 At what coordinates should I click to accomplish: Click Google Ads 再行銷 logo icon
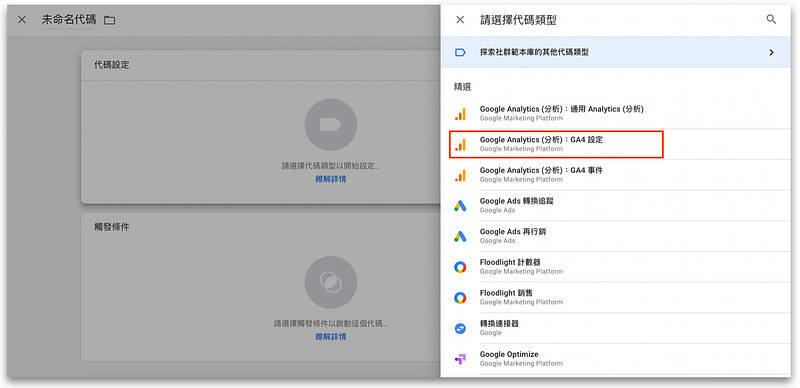[x=460, y=236]
